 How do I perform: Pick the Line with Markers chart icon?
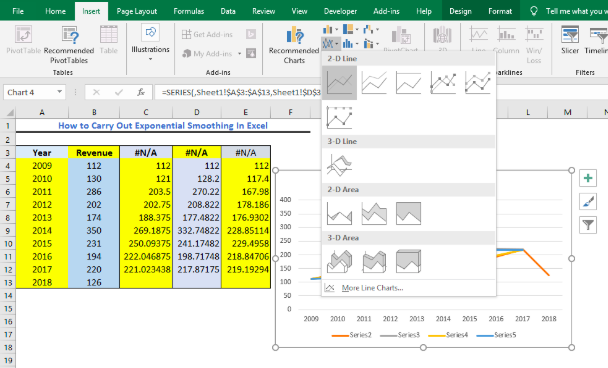click(x=443, y=83)
